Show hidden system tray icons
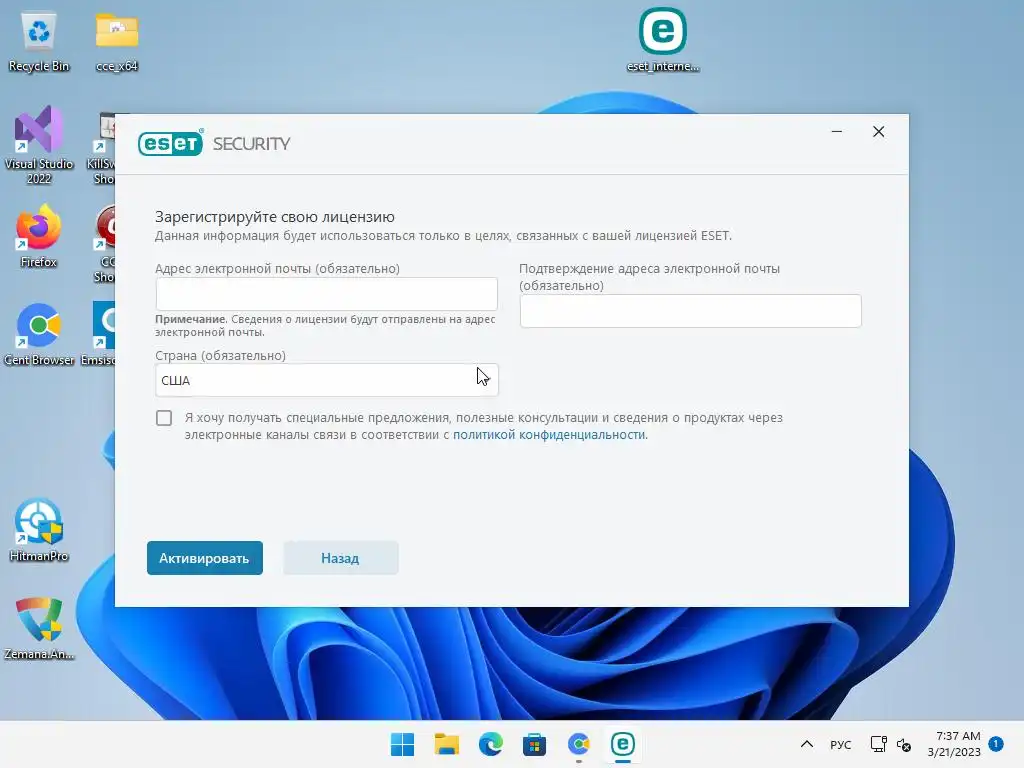The width and height of the screenshot is (1024, 768). (807, 744)
